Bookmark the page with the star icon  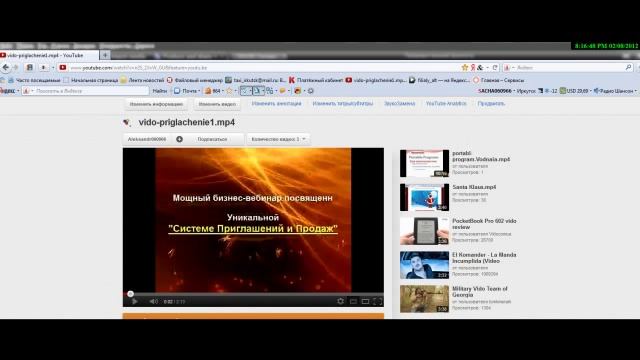tap(464, 67)
